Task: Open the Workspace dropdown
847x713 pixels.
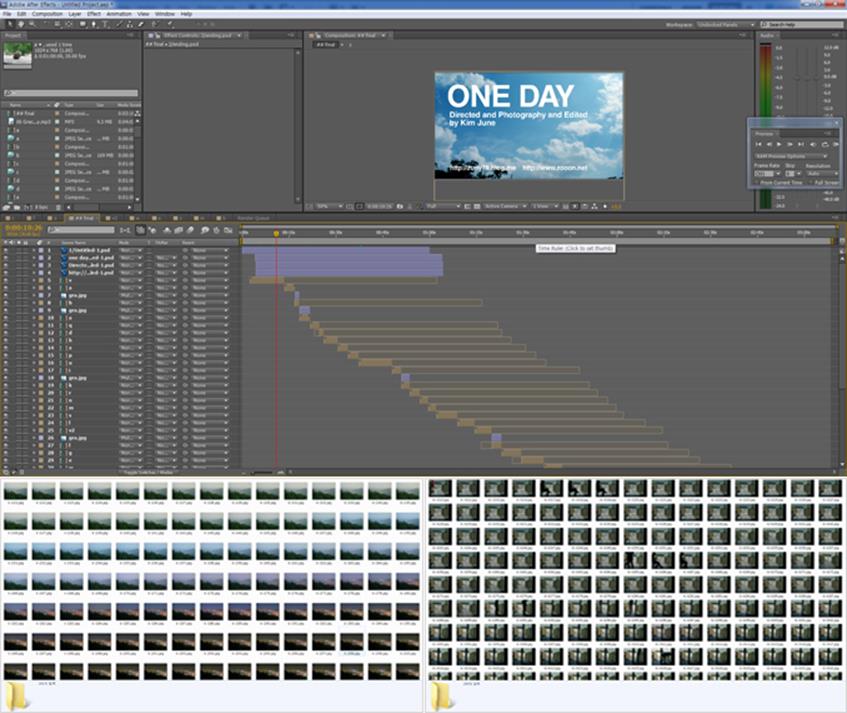Action: pos(725,25)
